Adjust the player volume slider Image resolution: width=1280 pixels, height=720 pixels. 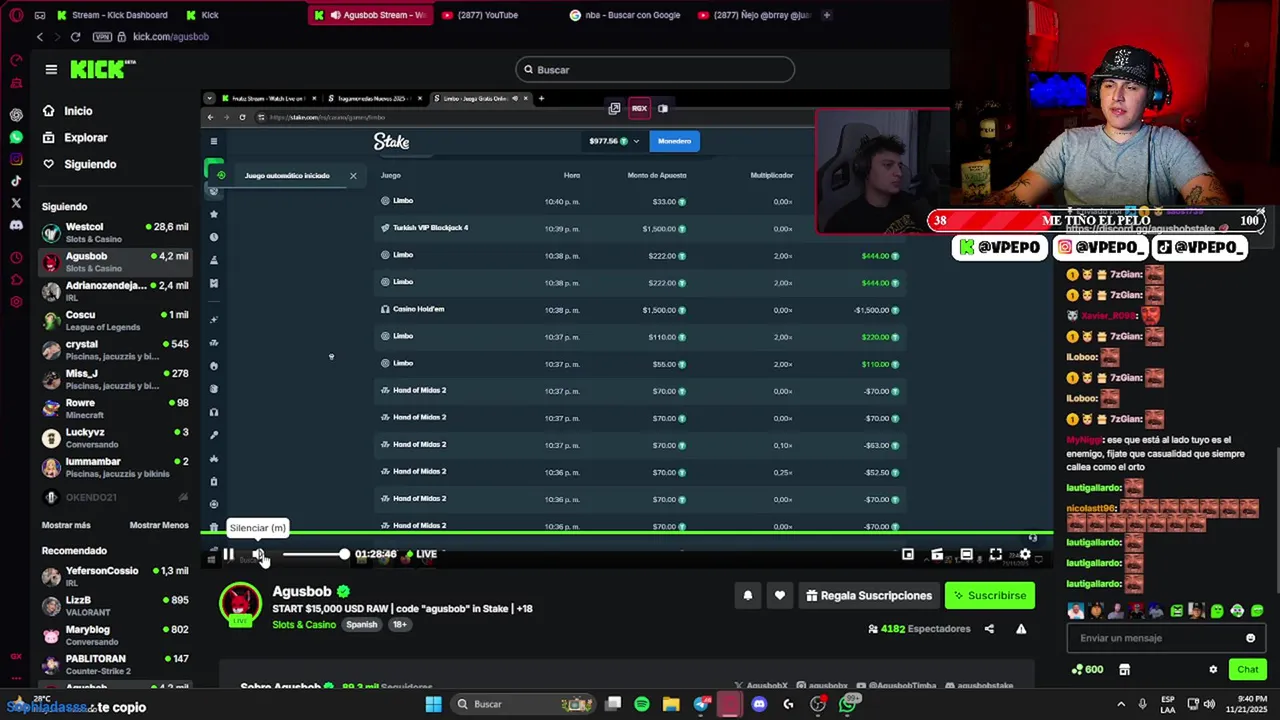(315, 554)
